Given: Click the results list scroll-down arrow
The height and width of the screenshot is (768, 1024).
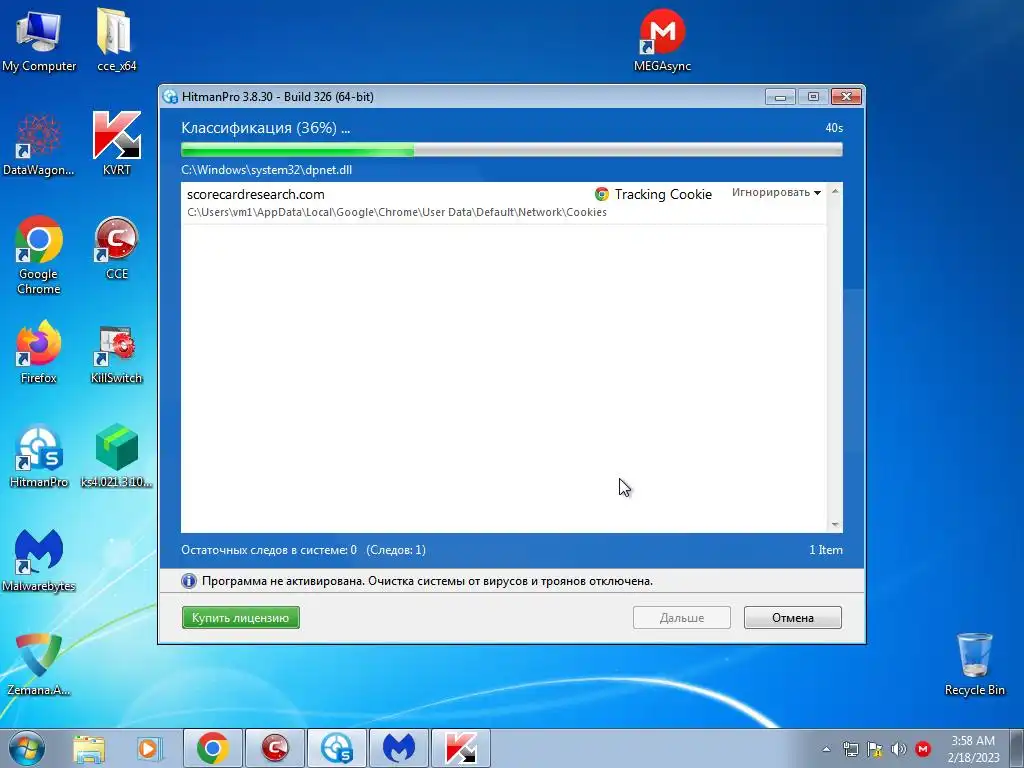Looking at the screenshot, I should pyautogui.click(x=835, y=524).
